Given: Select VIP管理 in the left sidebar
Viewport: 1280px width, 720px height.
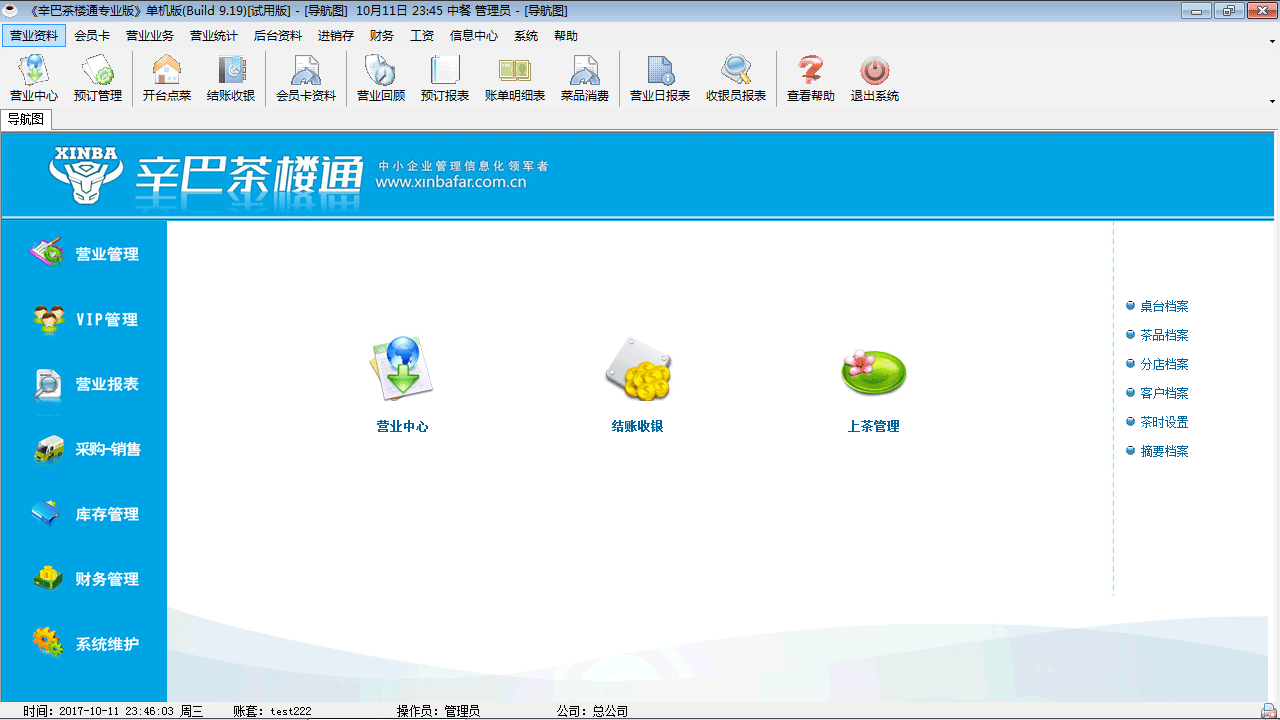Looking at the screenshot, I should click(84, 320).
